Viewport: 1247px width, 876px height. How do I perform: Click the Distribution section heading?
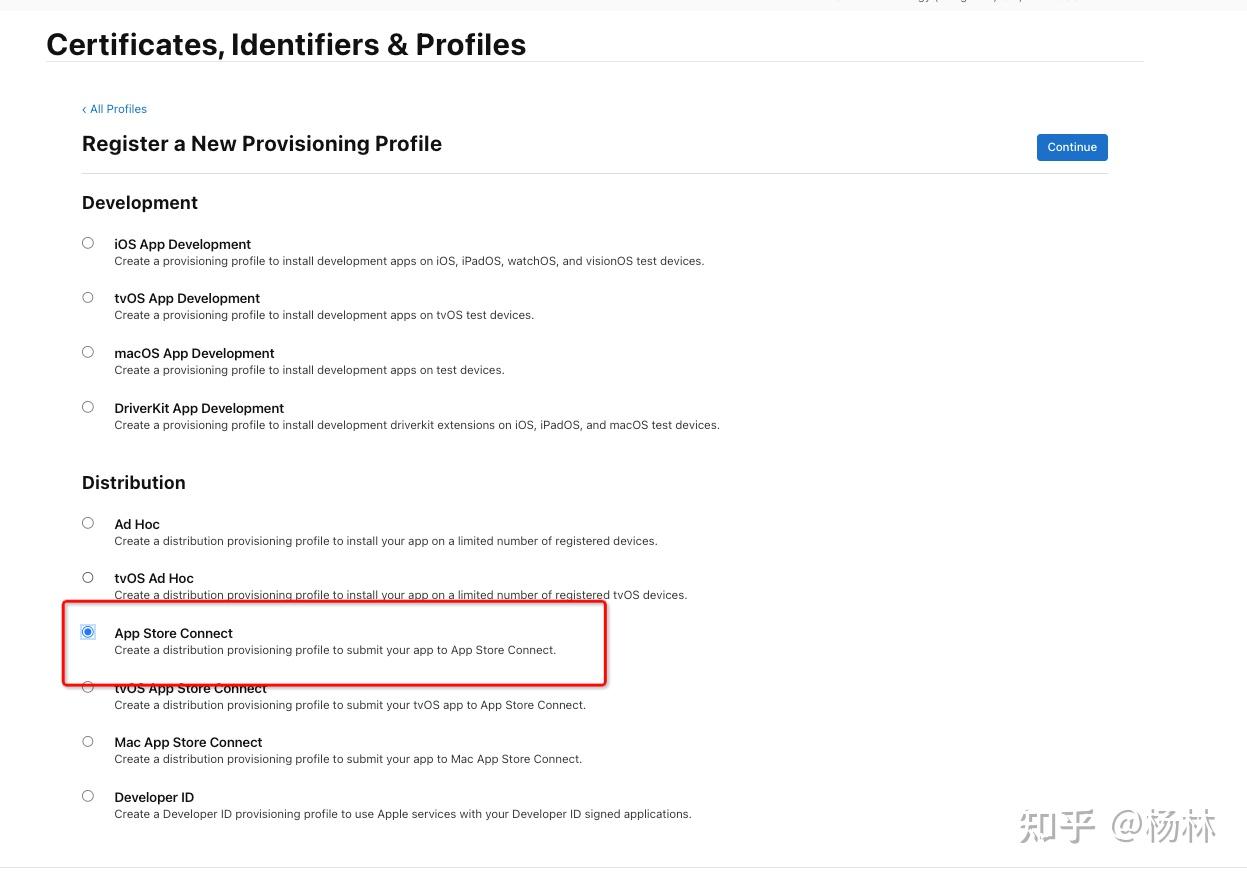(134, 483)
